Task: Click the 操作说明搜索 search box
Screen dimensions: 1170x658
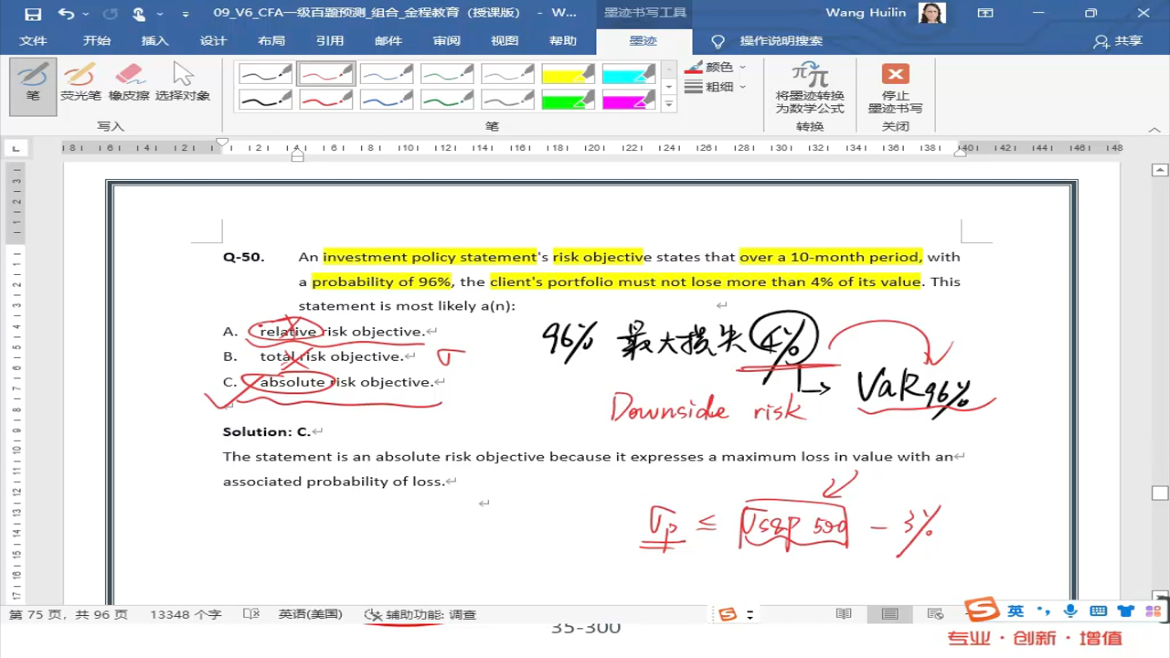Action: coord(780,41)
